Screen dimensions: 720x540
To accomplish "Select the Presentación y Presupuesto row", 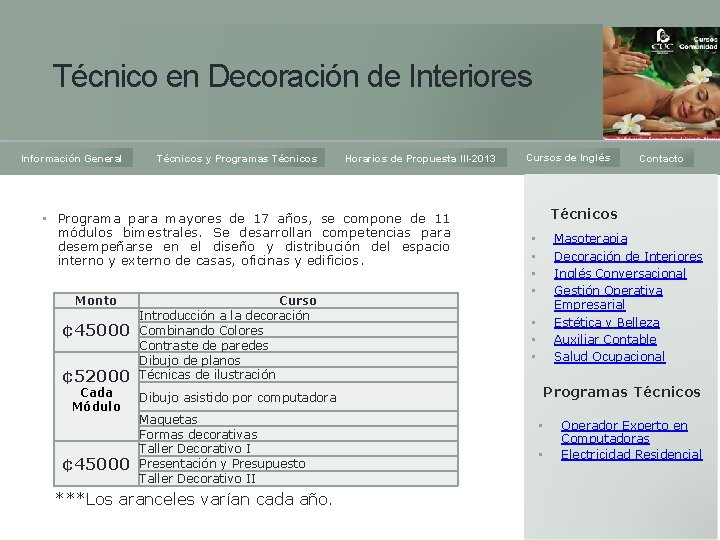I will 298,463.
